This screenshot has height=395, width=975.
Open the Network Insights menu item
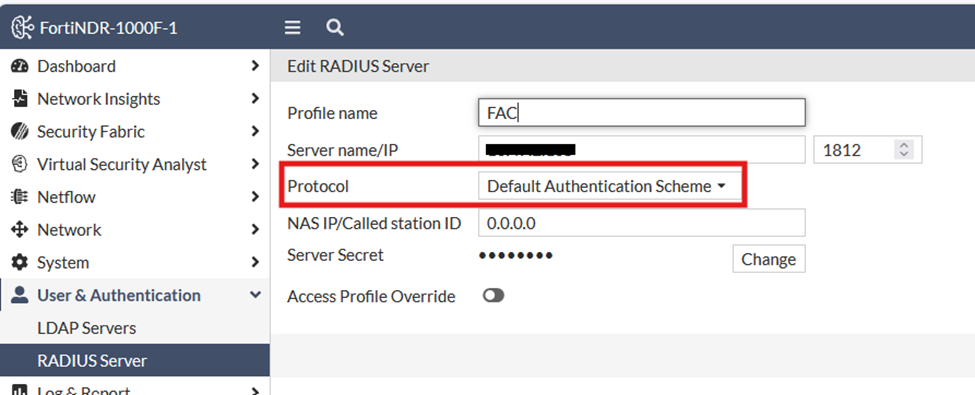(135, 98)
